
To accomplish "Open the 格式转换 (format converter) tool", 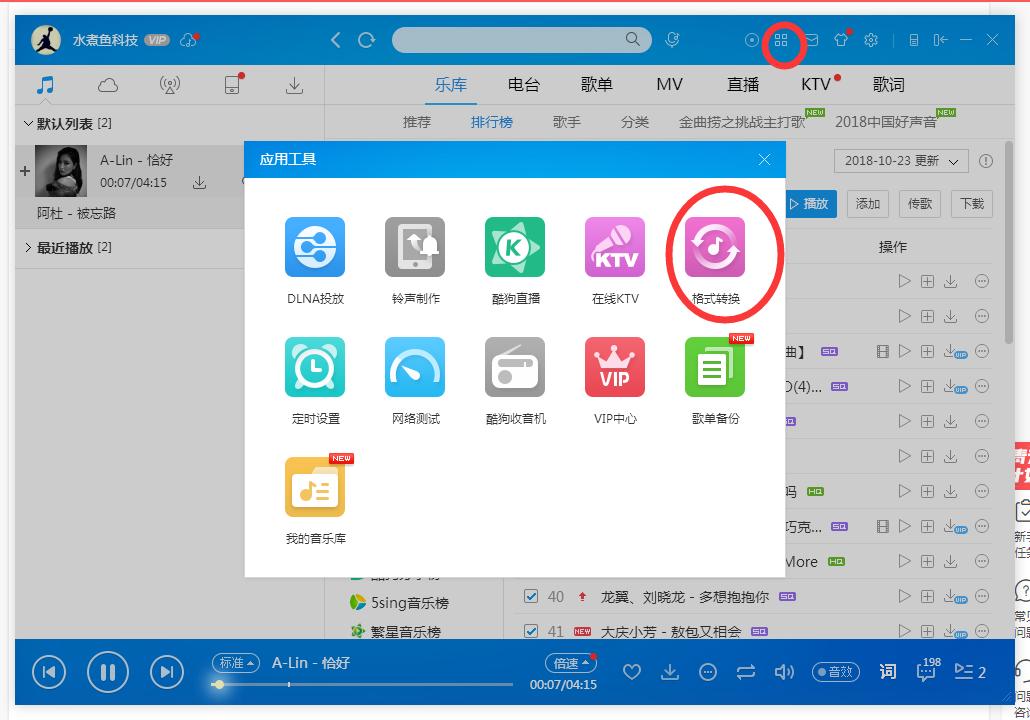I will click(715, 247).
